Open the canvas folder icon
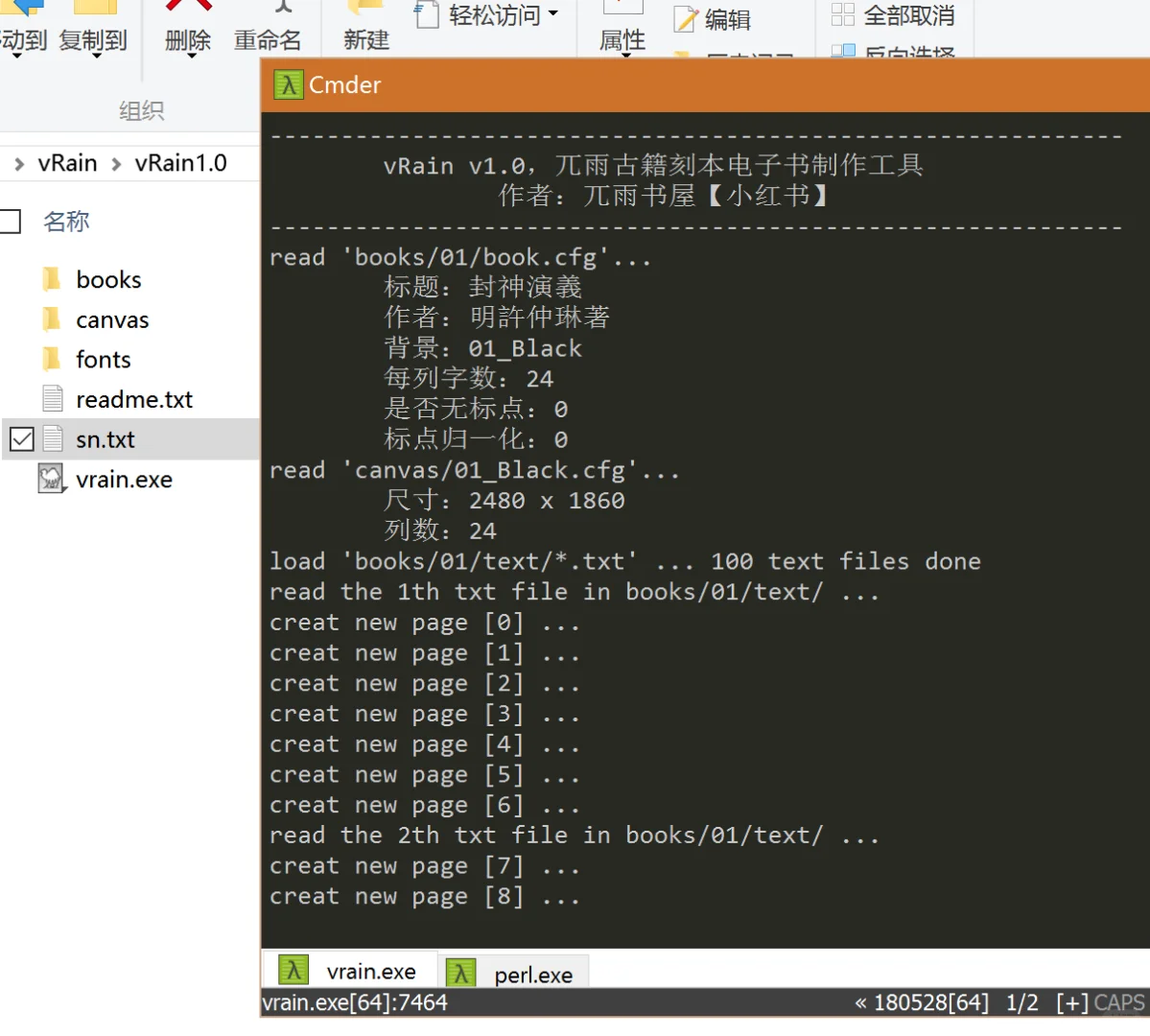 pyautogui.click(x=52, y=319)
